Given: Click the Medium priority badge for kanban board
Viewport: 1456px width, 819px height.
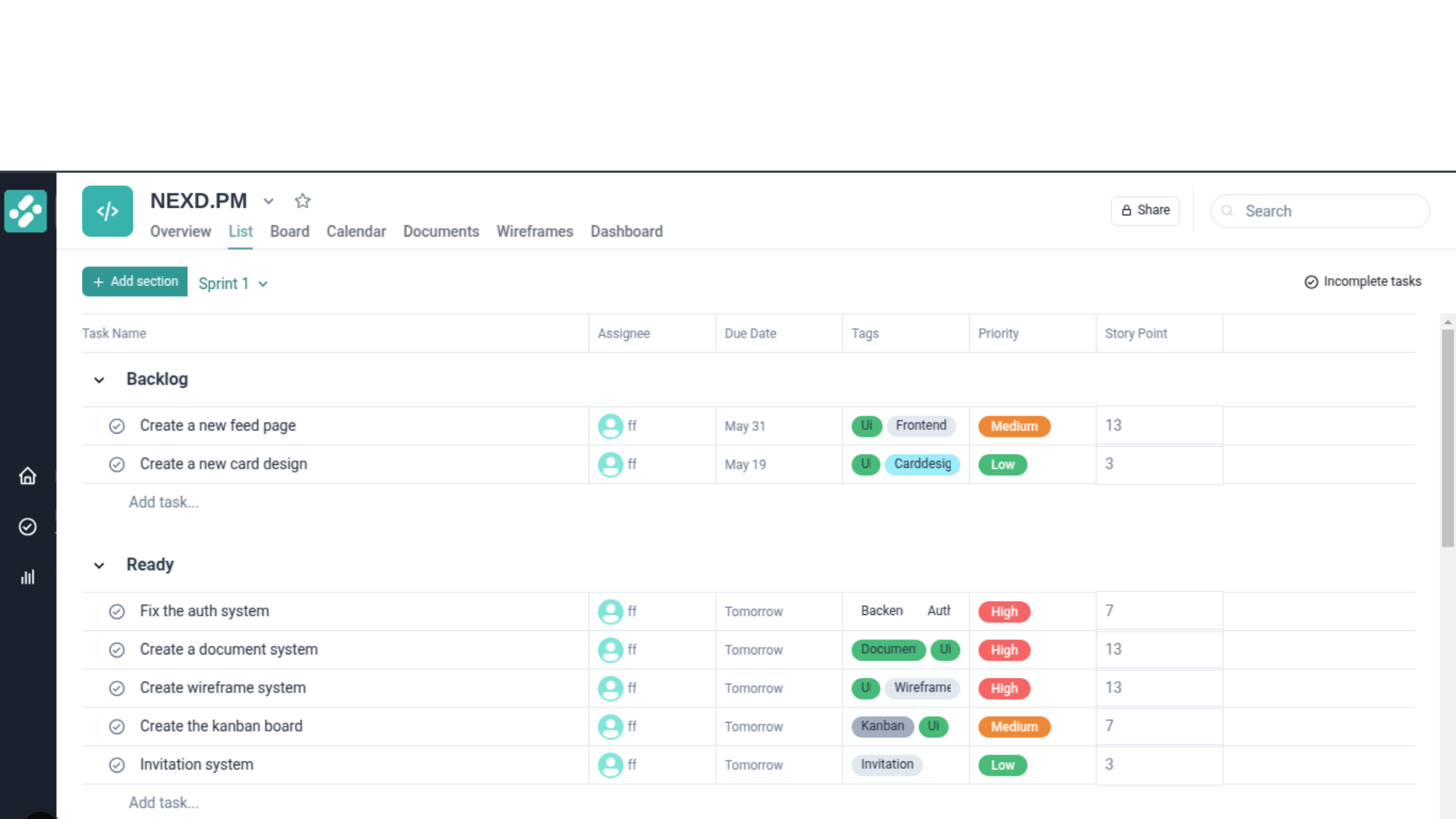Looking at the screenshot, I should point(1014,726).
